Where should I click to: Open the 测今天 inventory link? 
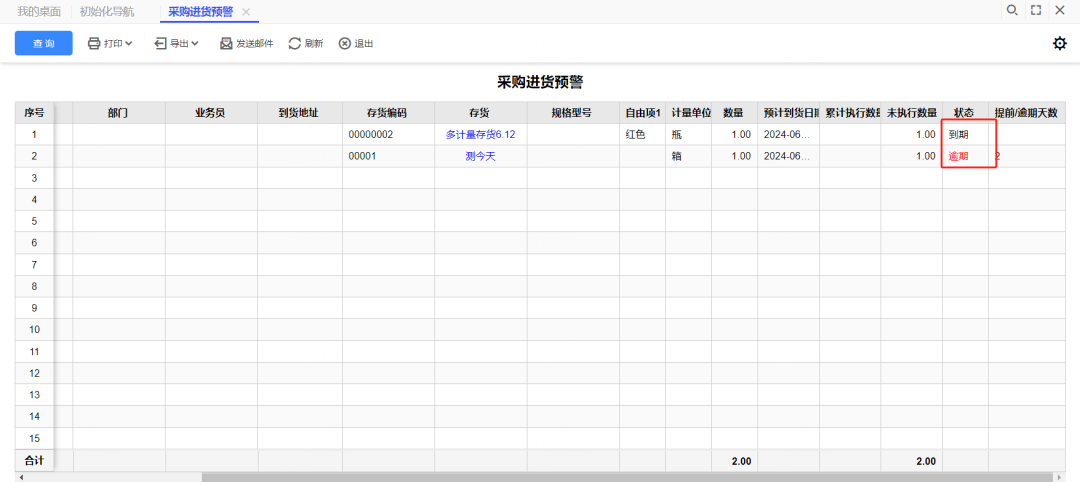point(480,156)
